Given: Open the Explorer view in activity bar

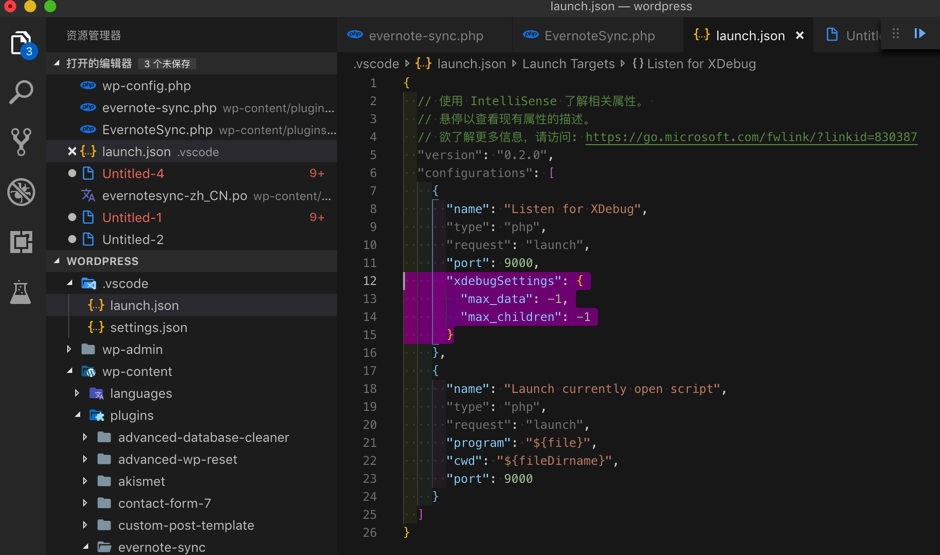Looking at the screenshot, I should click(21, 43).
